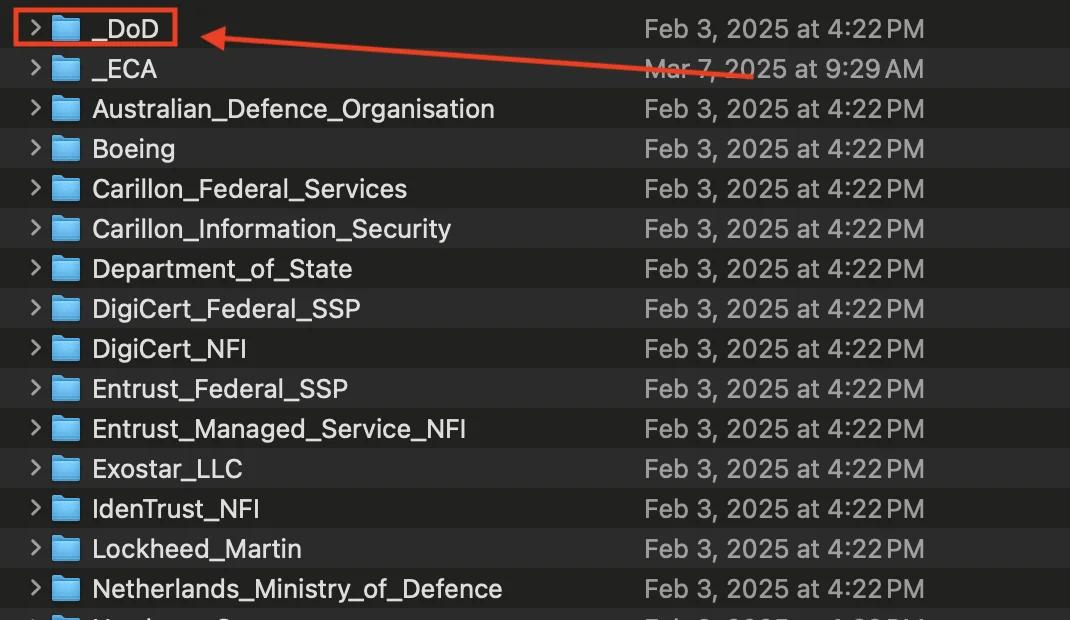Expand the Exostar_LLC folder chevron
This screenshot has height=620, width=1070.
pos(35,468)
